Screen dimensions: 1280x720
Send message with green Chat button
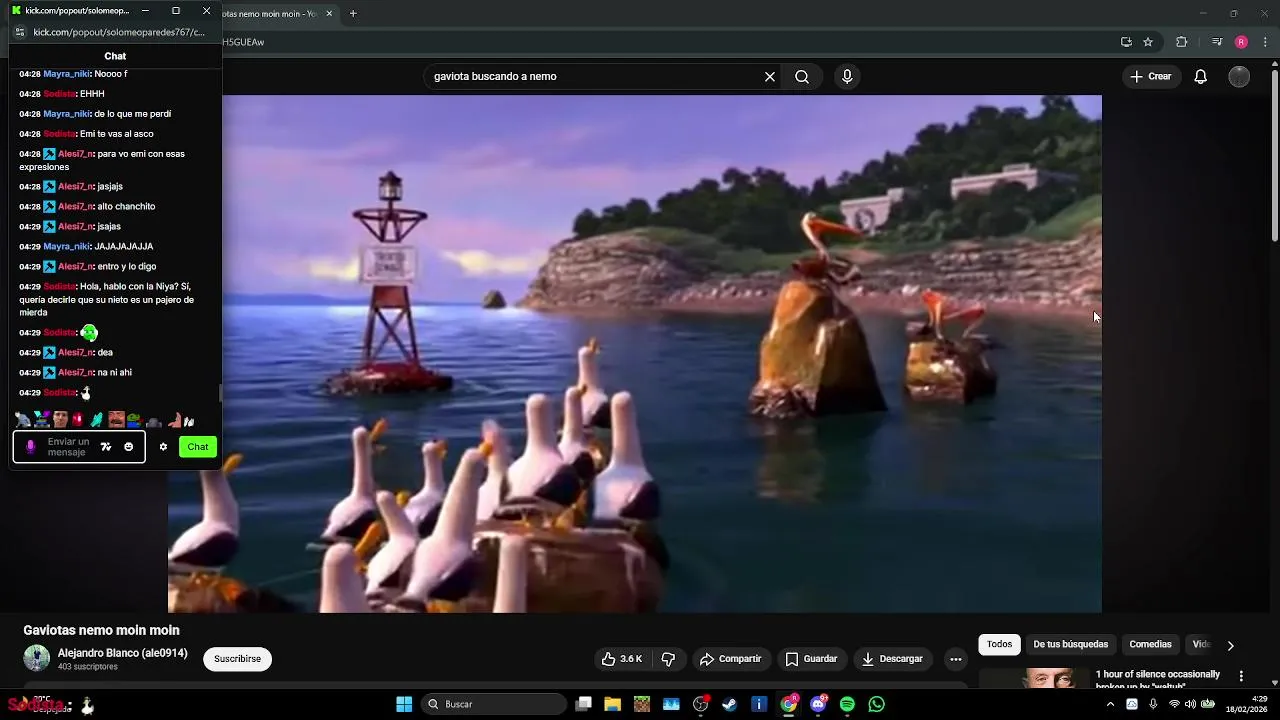tap(198, 447)
